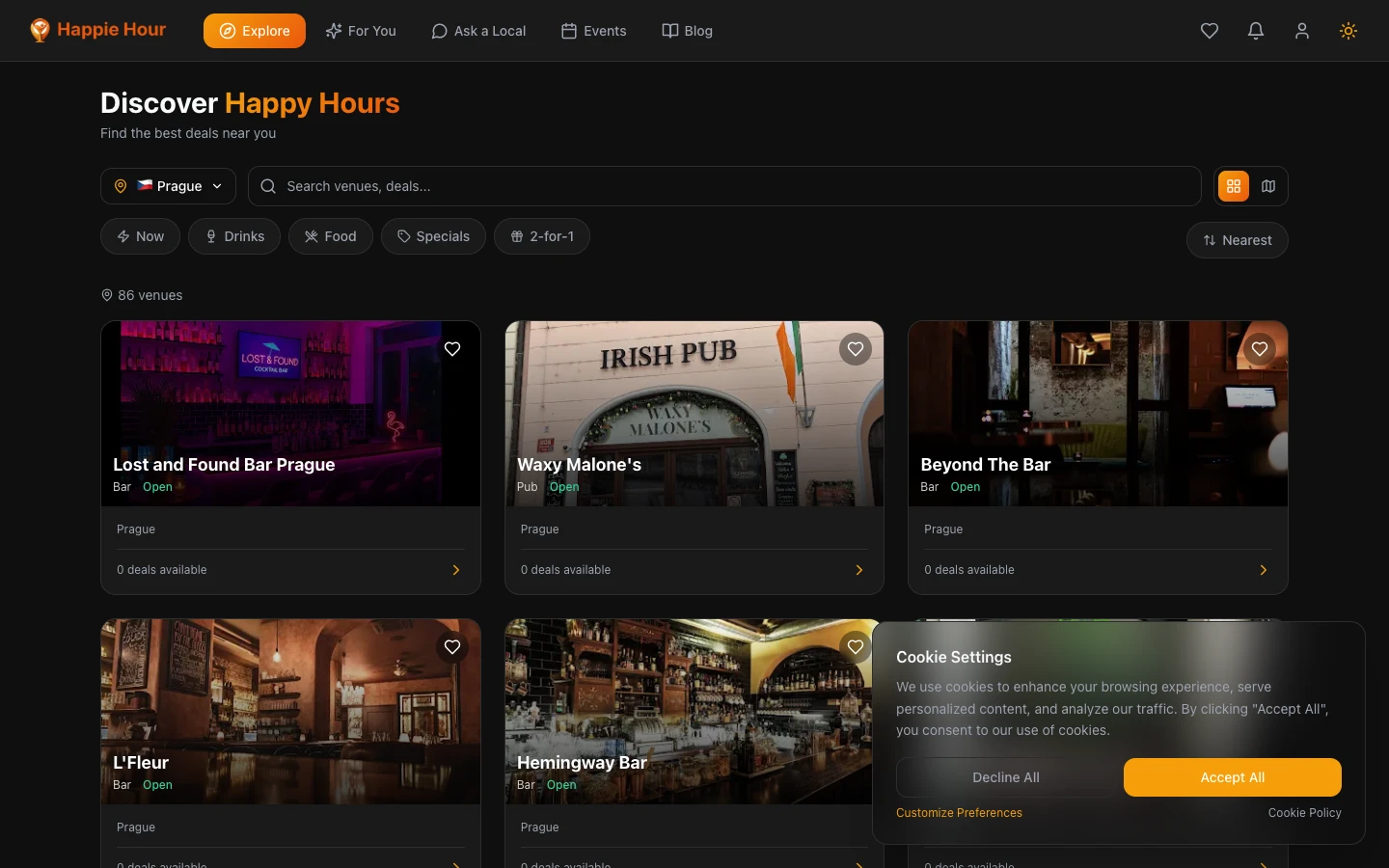Click the Search venues input field
Viewport: 1389px width, 868px height.
(x=723, y=186)
